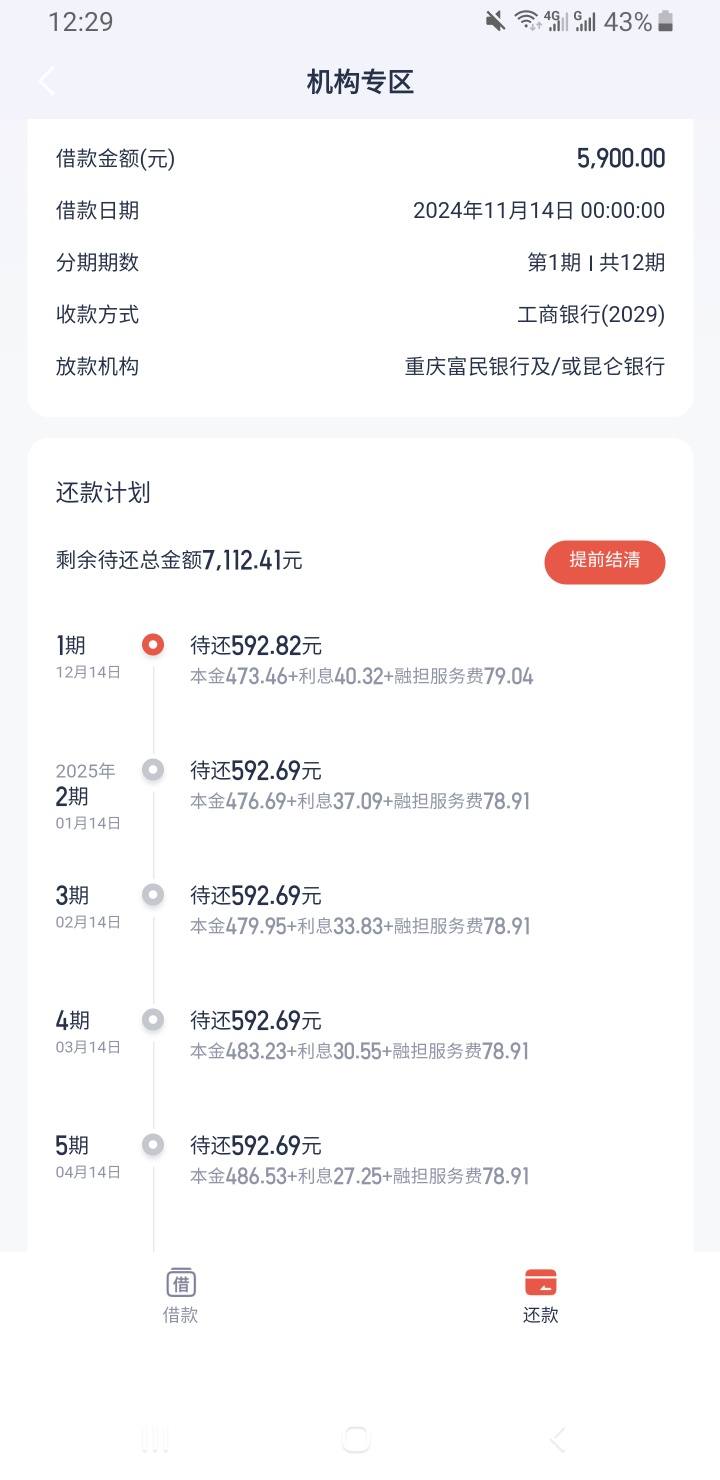This screenshot has width=720, height=1480.
Task: Tap the back arrow in the header
Action: tap(47, 81)
